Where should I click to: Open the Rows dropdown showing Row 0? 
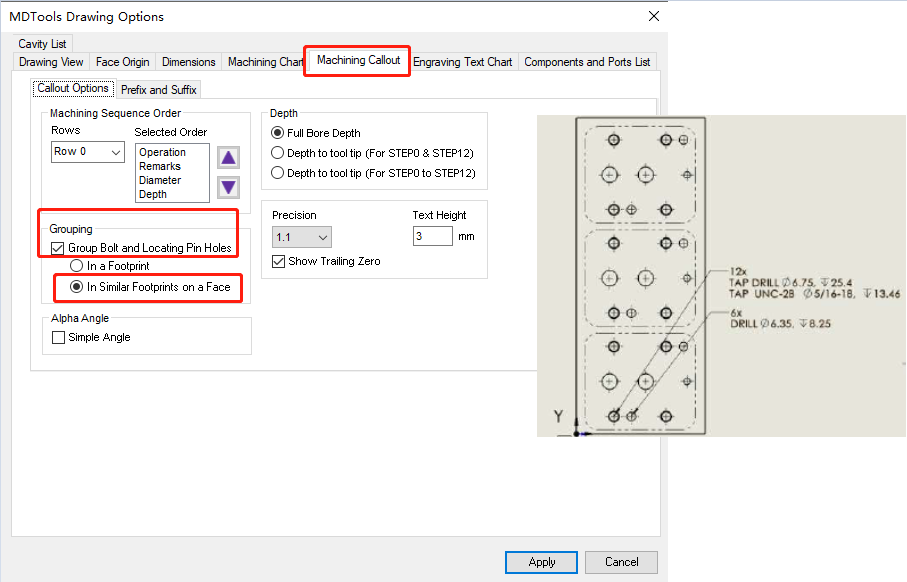click(88, 152)
